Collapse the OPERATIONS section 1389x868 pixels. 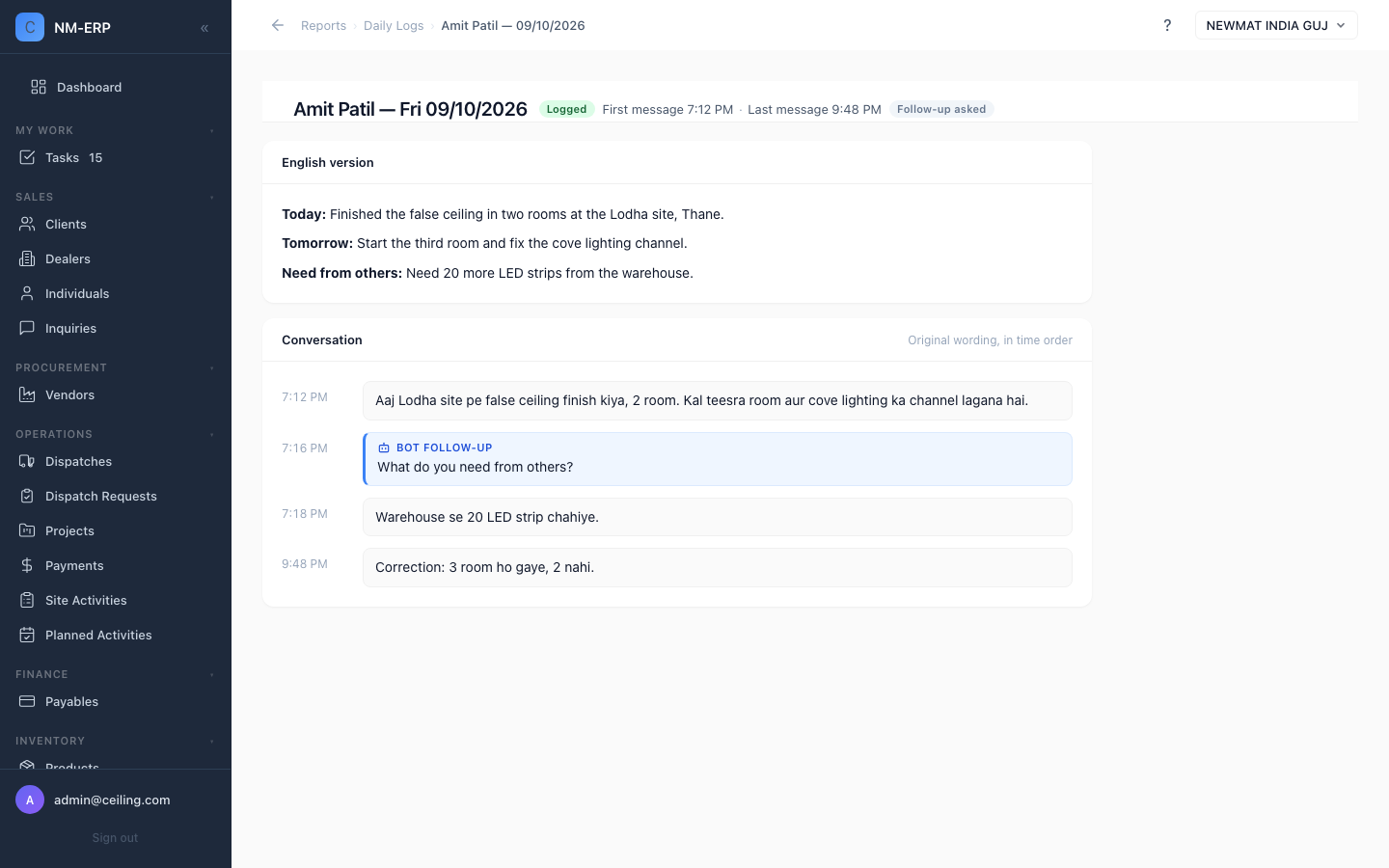click(211, 434)
